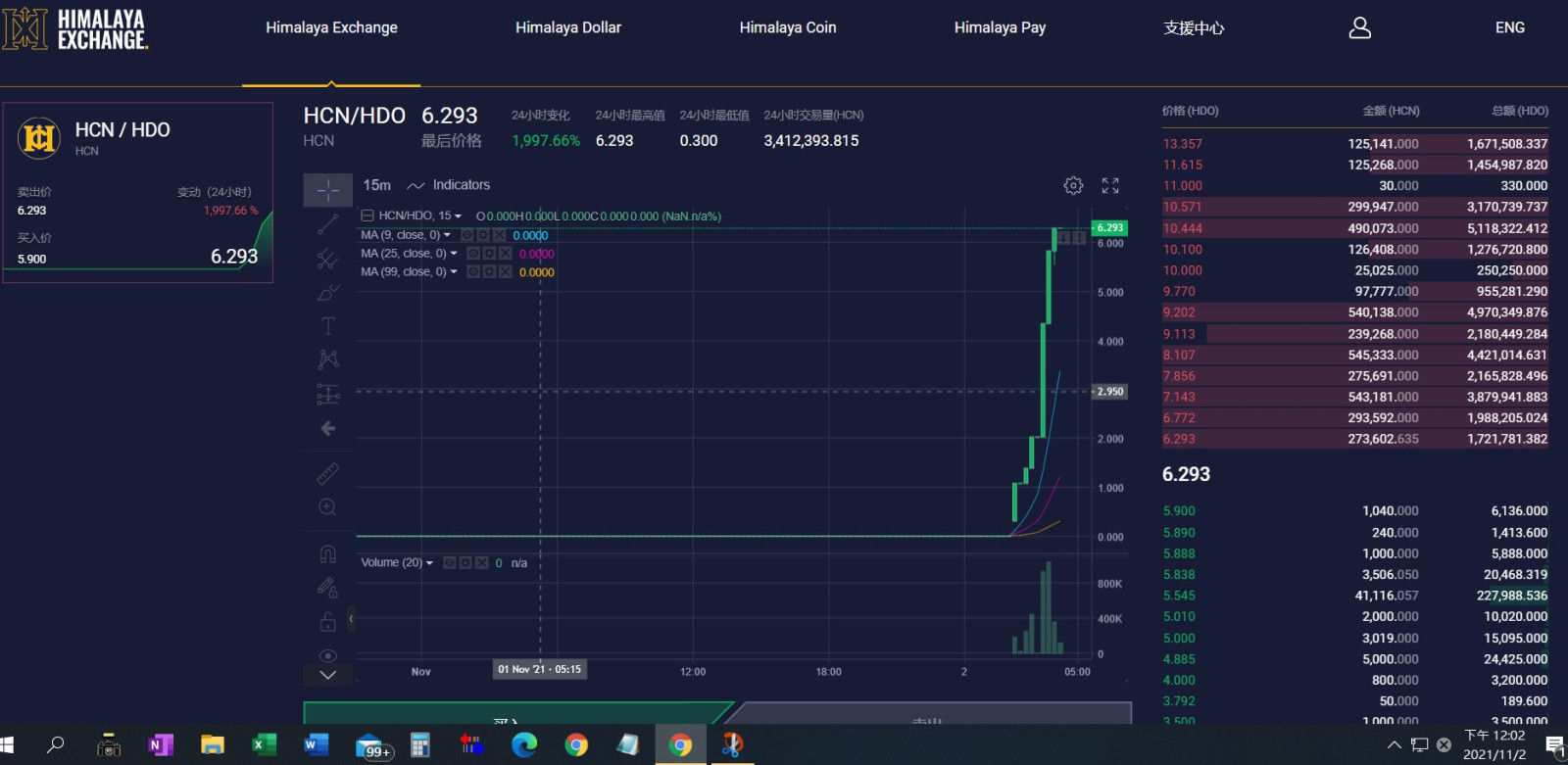
Task: Open the ENG language selector
Action: click(x=1510, y=27)
